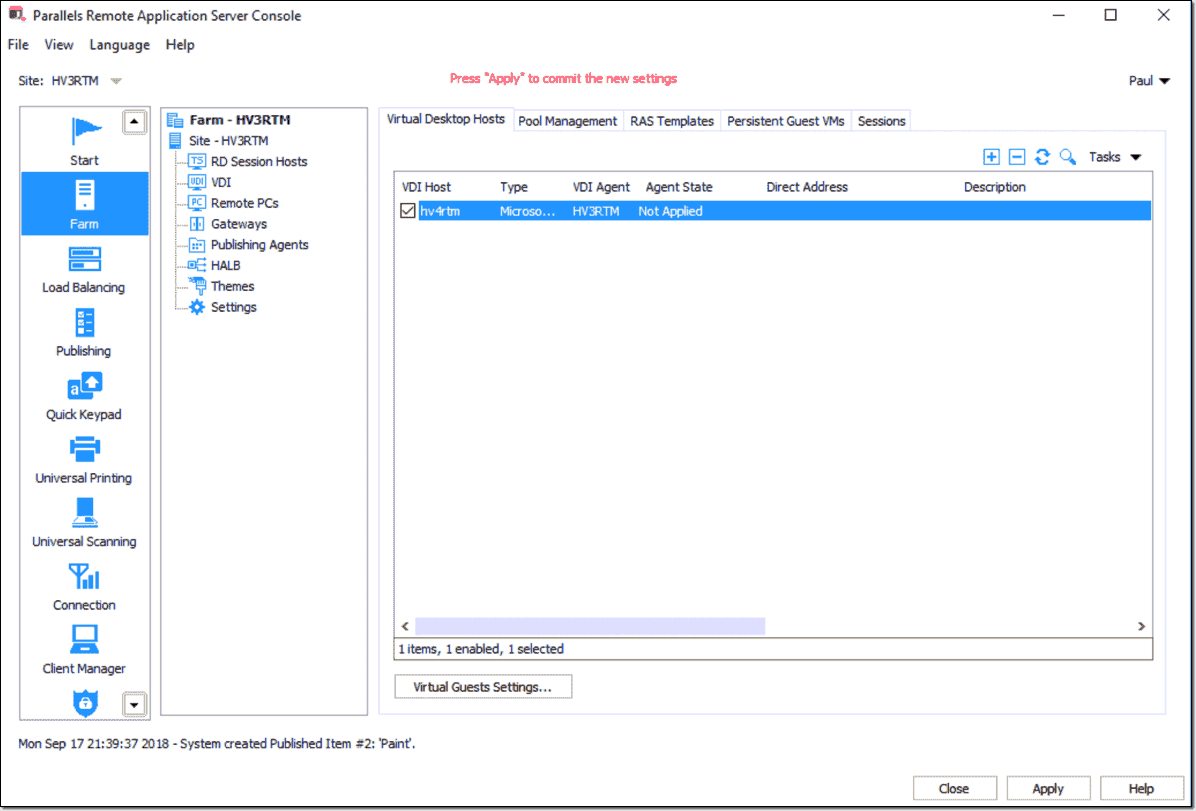The height and width of the screenshot is (811, 1196).
Task: Select the Virtual Desktop Hosts tab
Action: [446, 119]
